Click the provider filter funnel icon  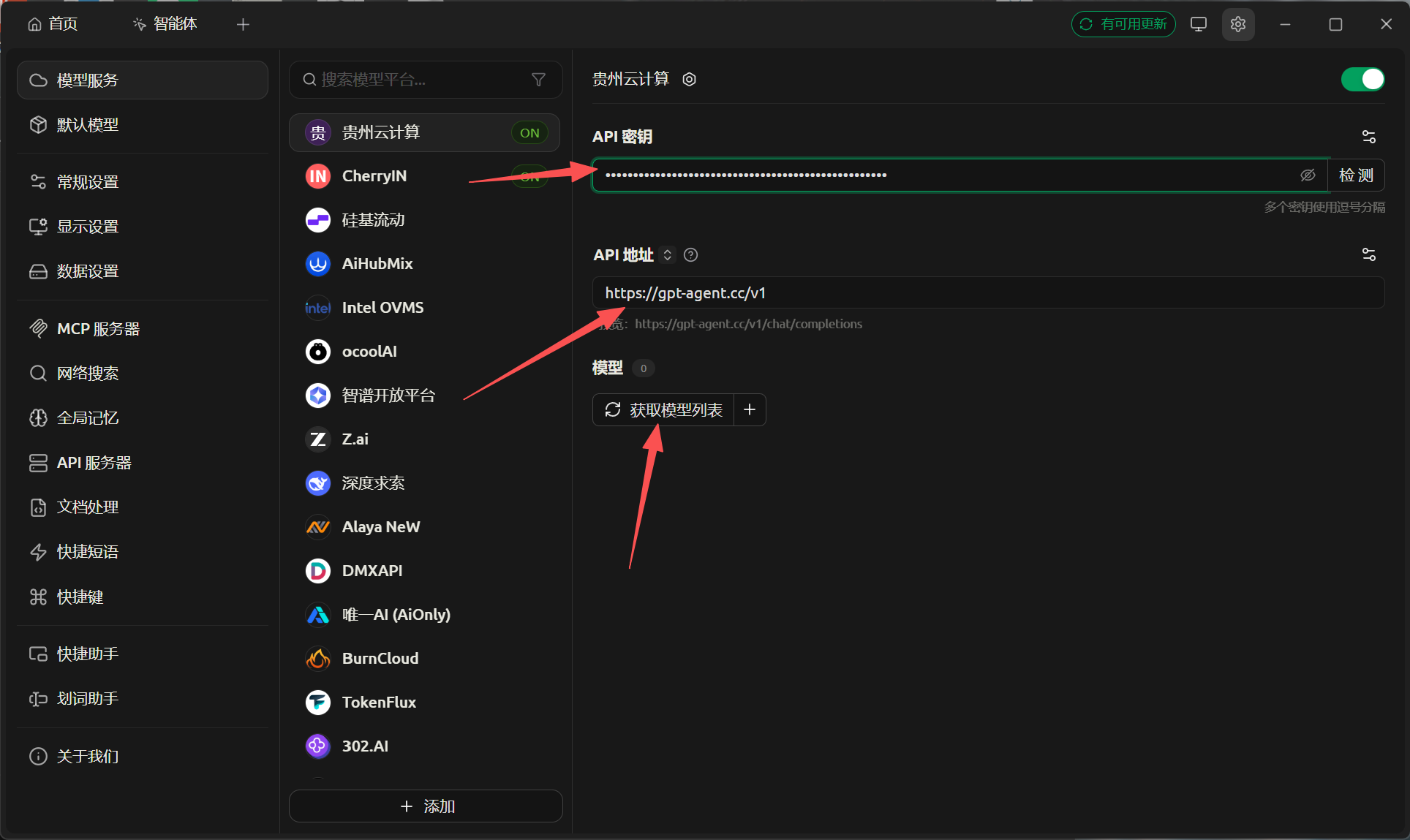click(x=539, y=80)
